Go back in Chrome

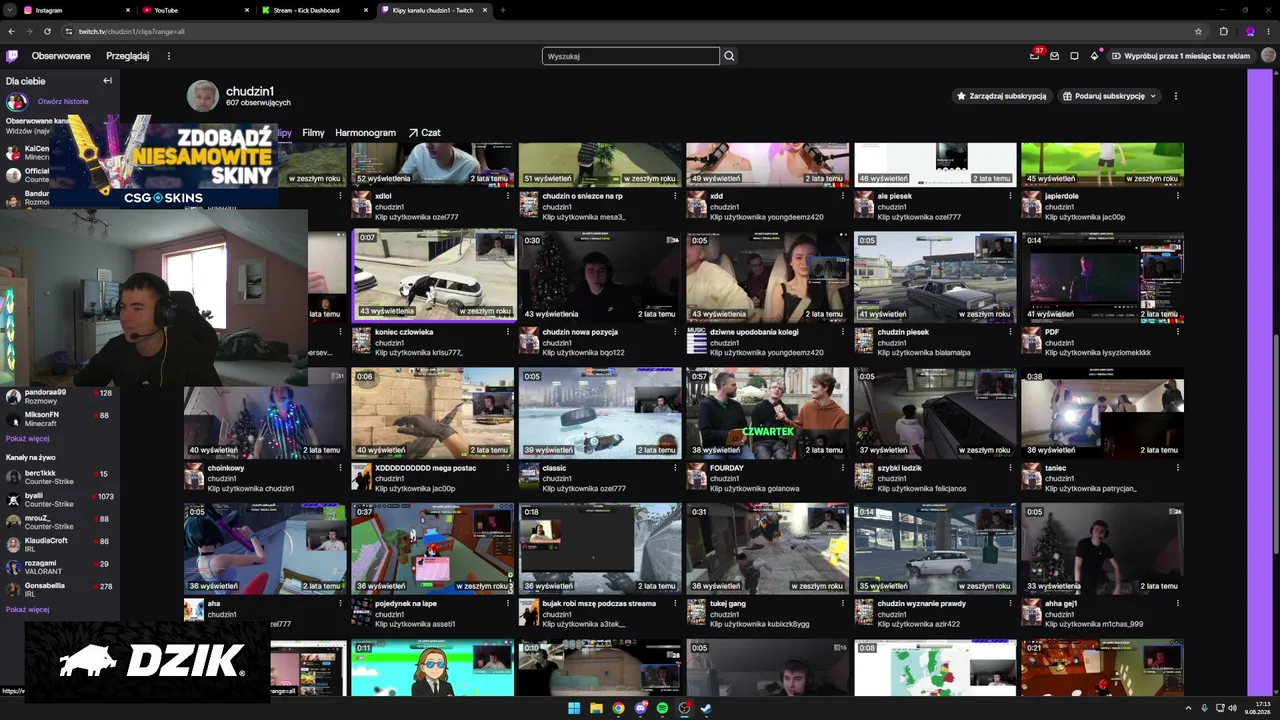[11, 31]
